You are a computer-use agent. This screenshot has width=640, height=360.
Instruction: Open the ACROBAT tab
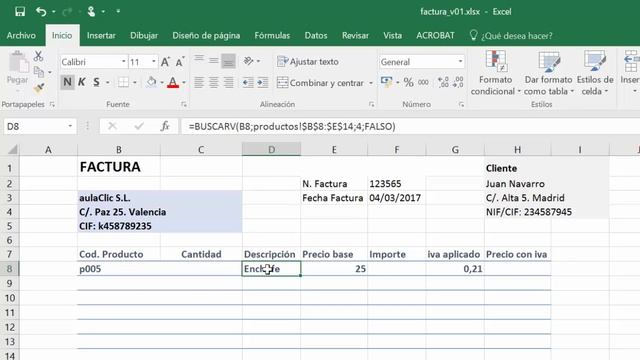pos(435,36)
